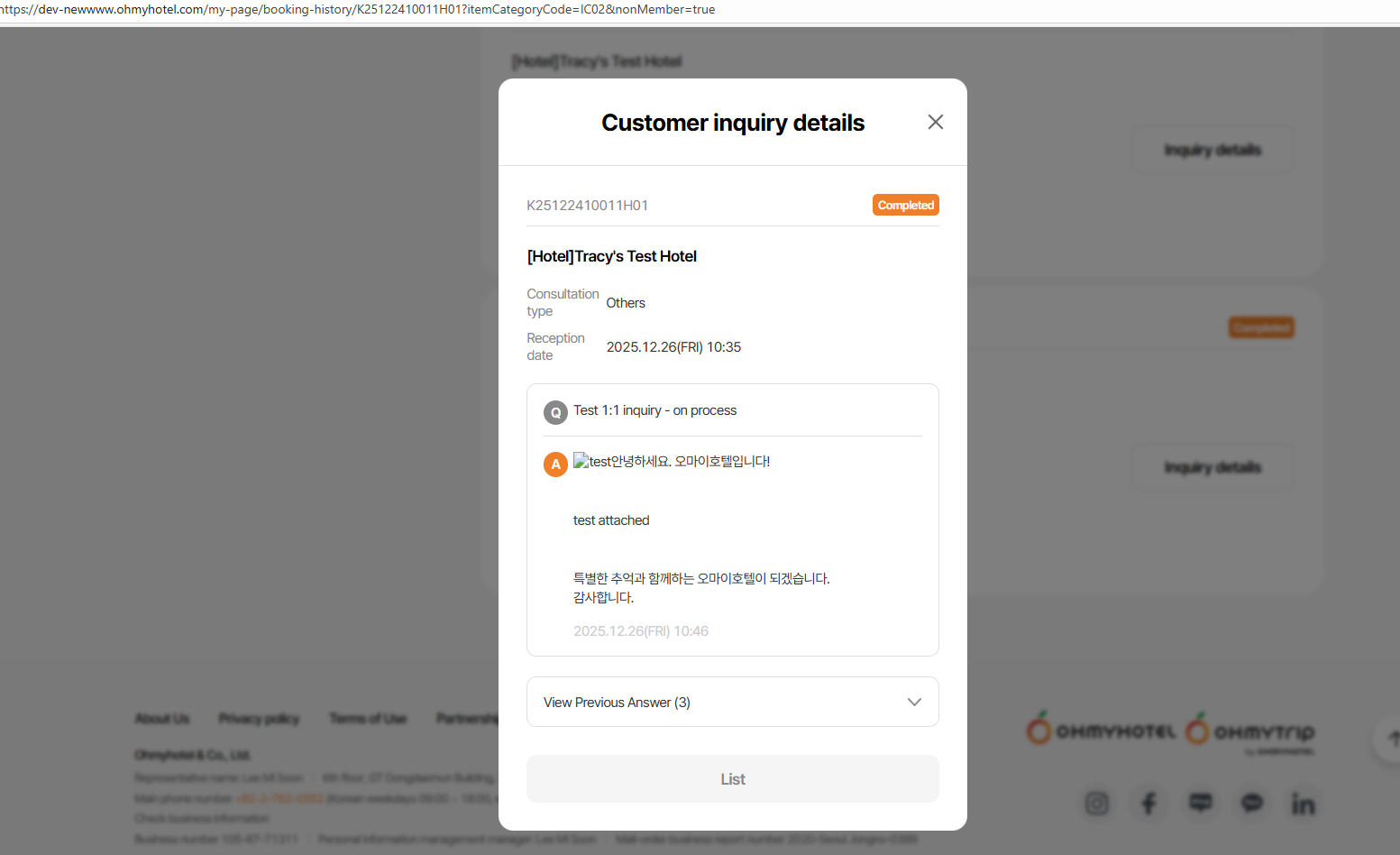Open the blog speech-bubble footer icon
This screenshot has height=855, width=1400.
click(x=1200, y=803)
